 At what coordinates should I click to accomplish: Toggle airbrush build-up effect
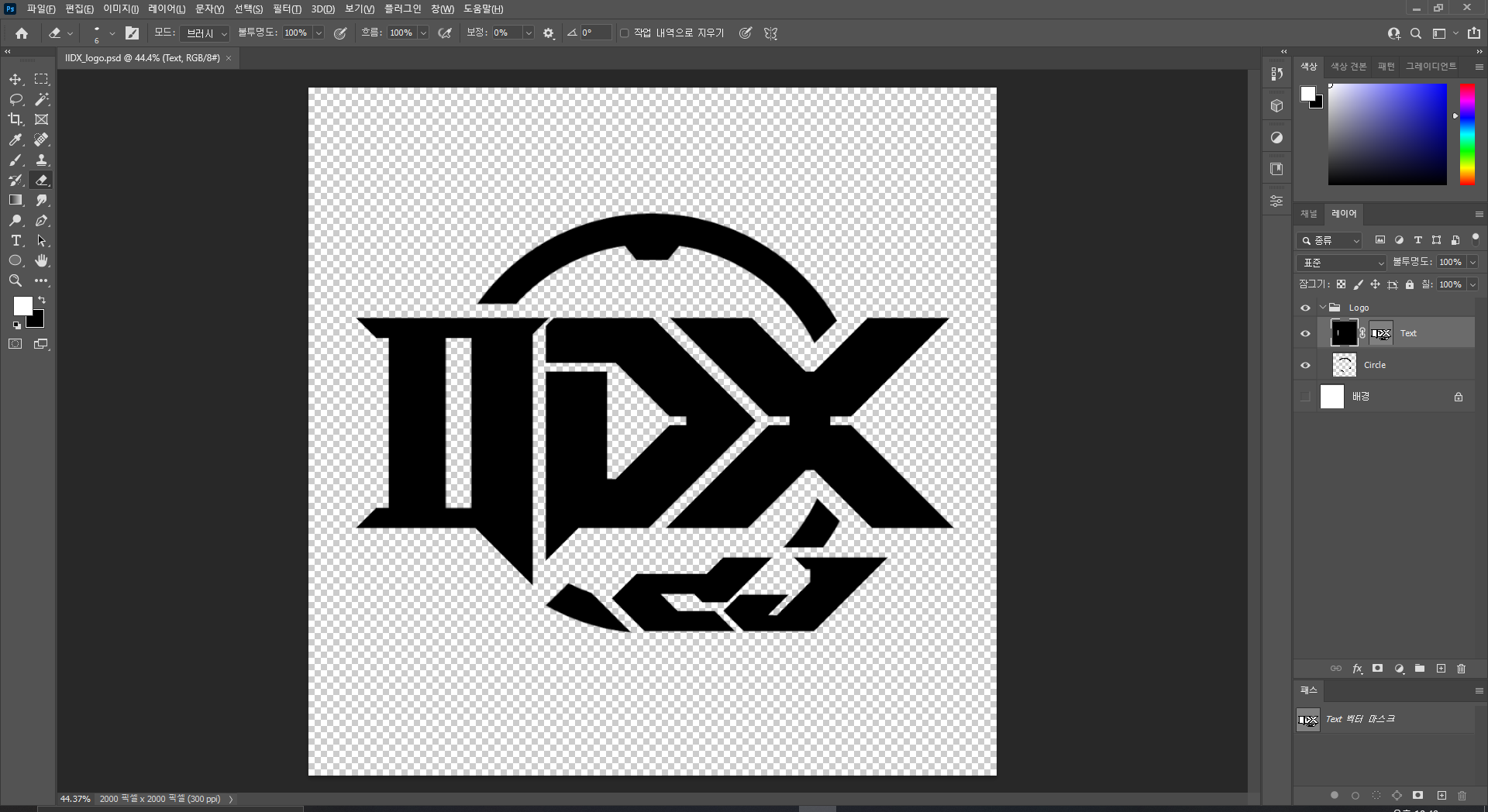coord(445,33)
